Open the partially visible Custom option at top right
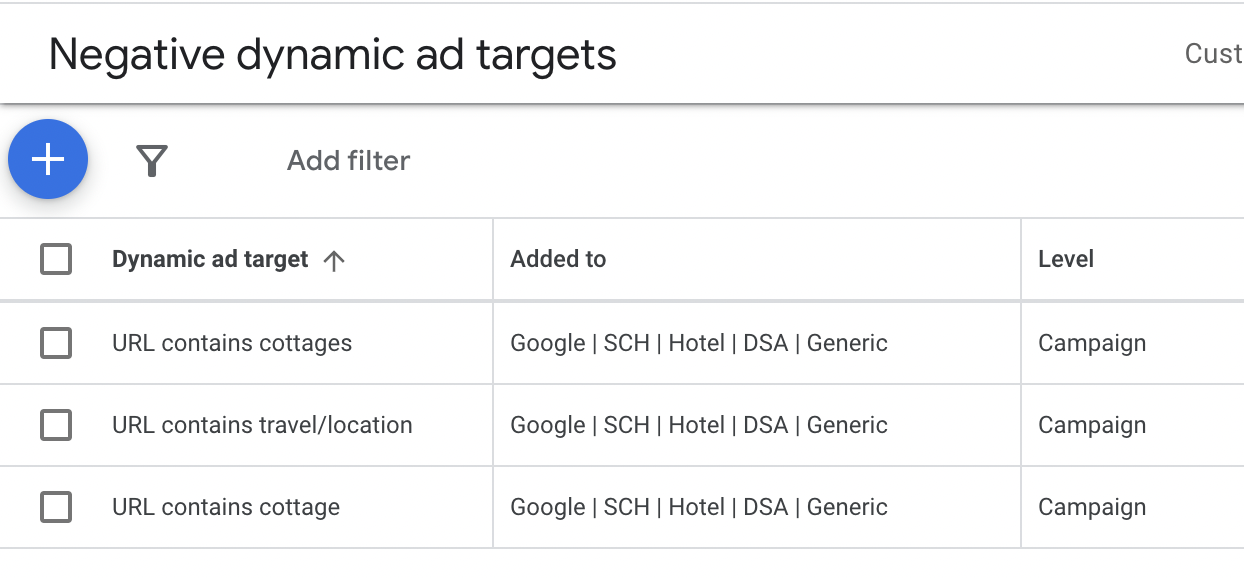 click(x=1213, y=53)
